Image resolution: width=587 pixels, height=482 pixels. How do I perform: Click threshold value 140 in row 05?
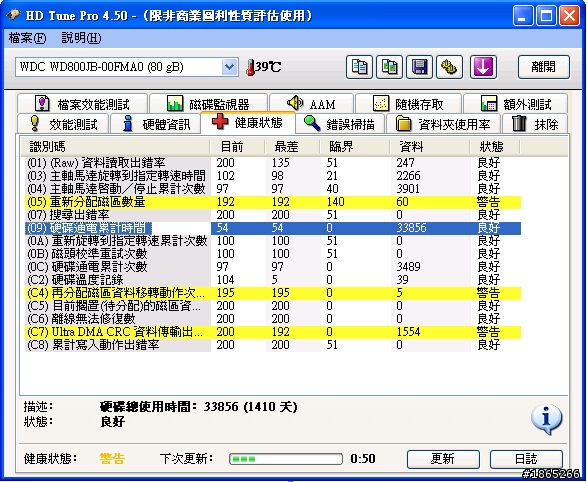[335, 202]
